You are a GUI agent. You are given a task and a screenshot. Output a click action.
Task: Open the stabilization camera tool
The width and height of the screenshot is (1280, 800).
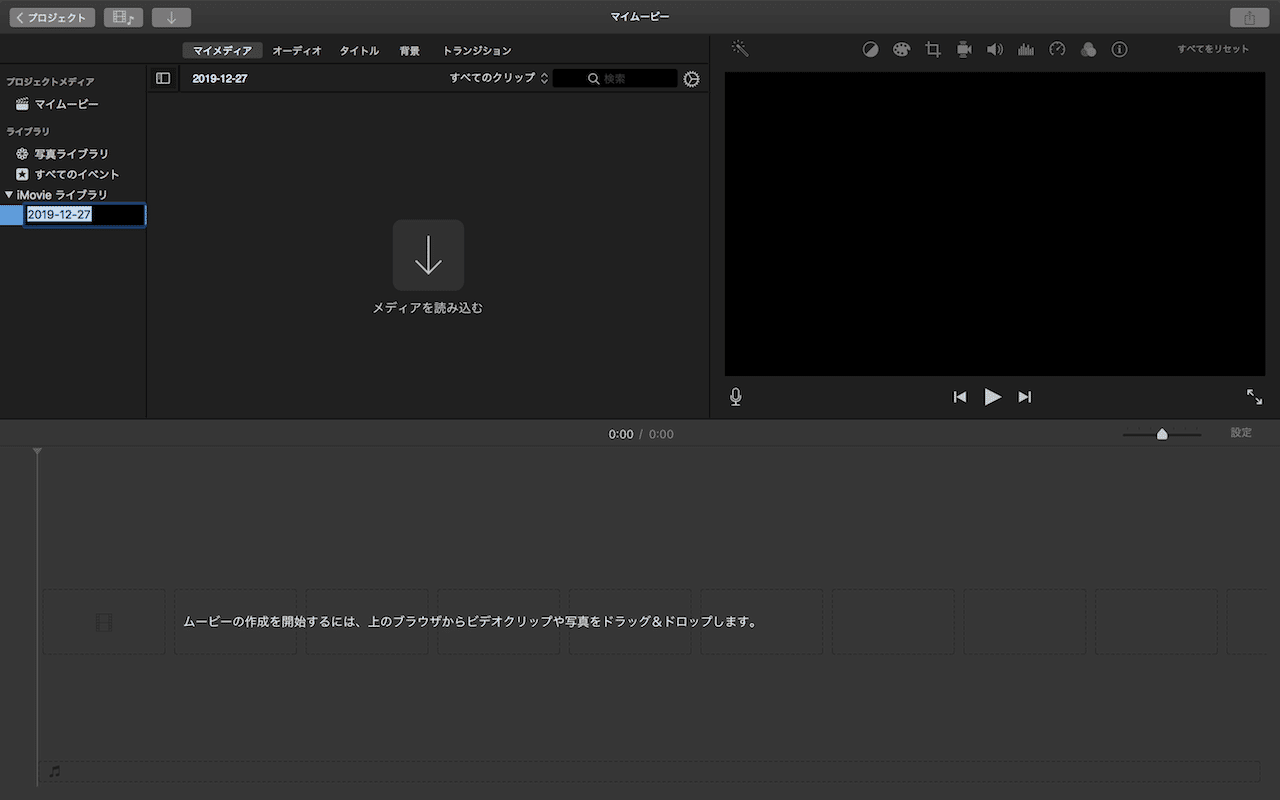964,49
